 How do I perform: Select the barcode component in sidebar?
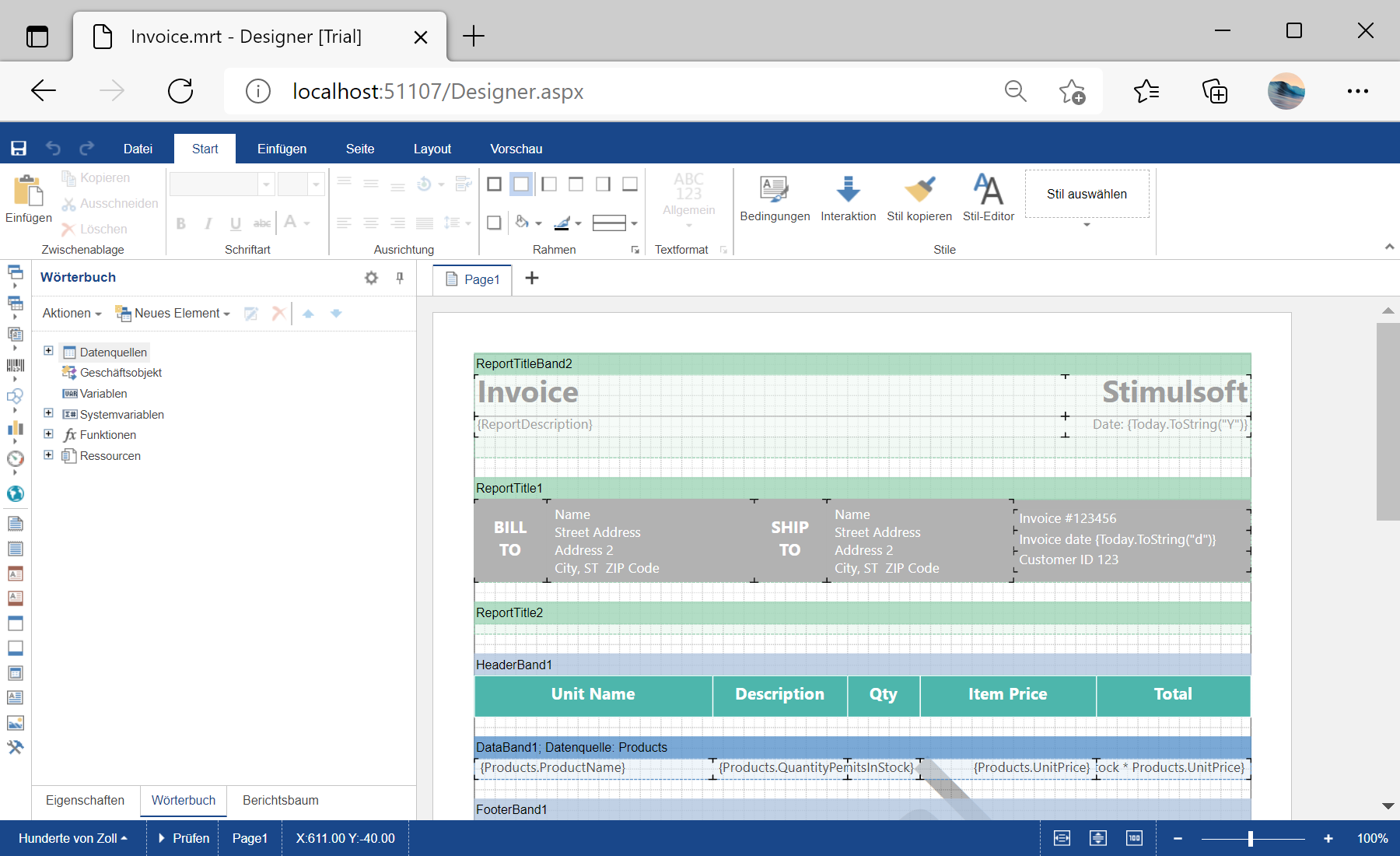point(15,365)
